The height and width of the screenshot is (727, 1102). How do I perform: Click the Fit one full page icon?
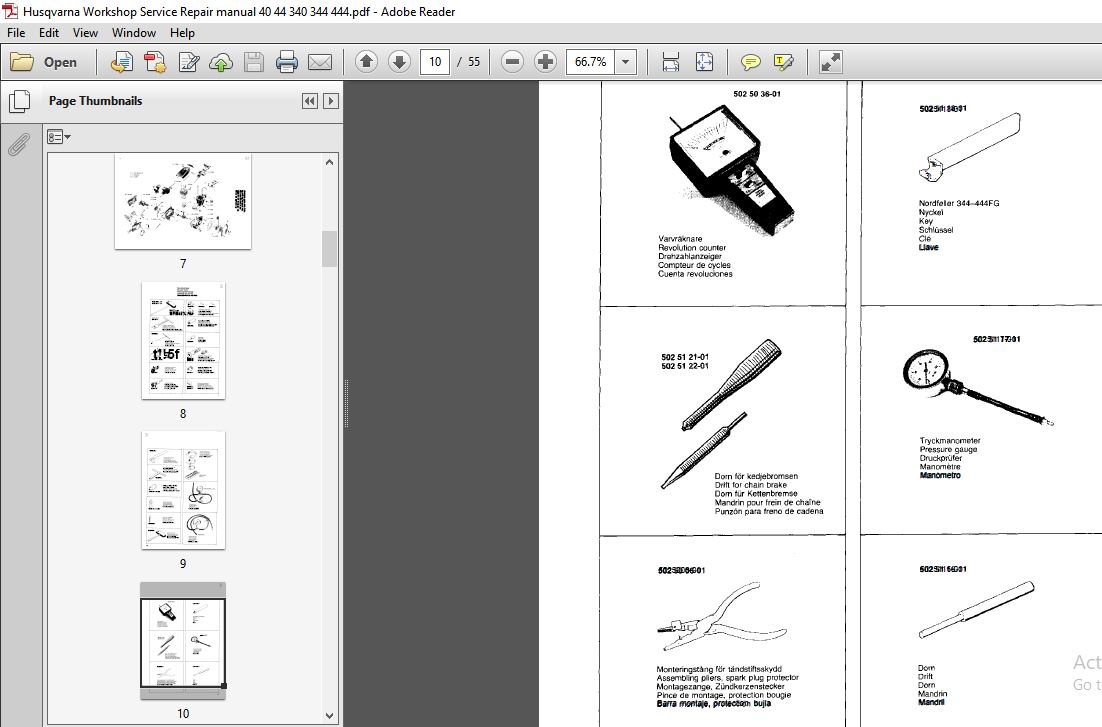click(x=704, y=62)
